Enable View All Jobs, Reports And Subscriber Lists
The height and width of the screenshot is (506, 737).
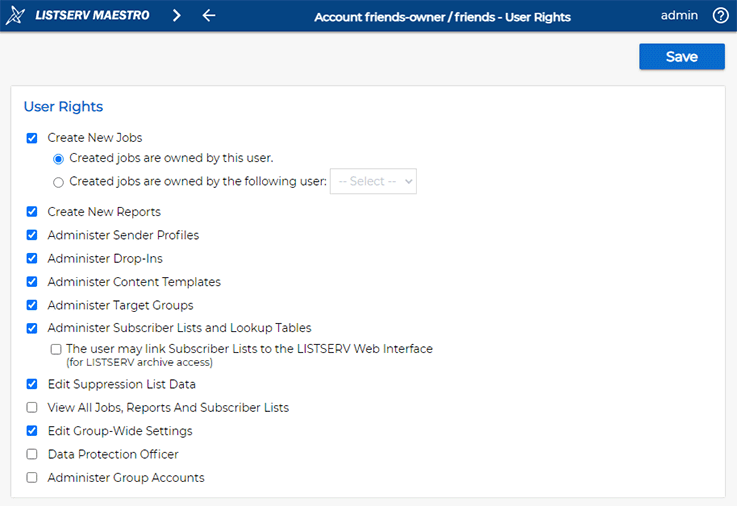tap(32, 407)
